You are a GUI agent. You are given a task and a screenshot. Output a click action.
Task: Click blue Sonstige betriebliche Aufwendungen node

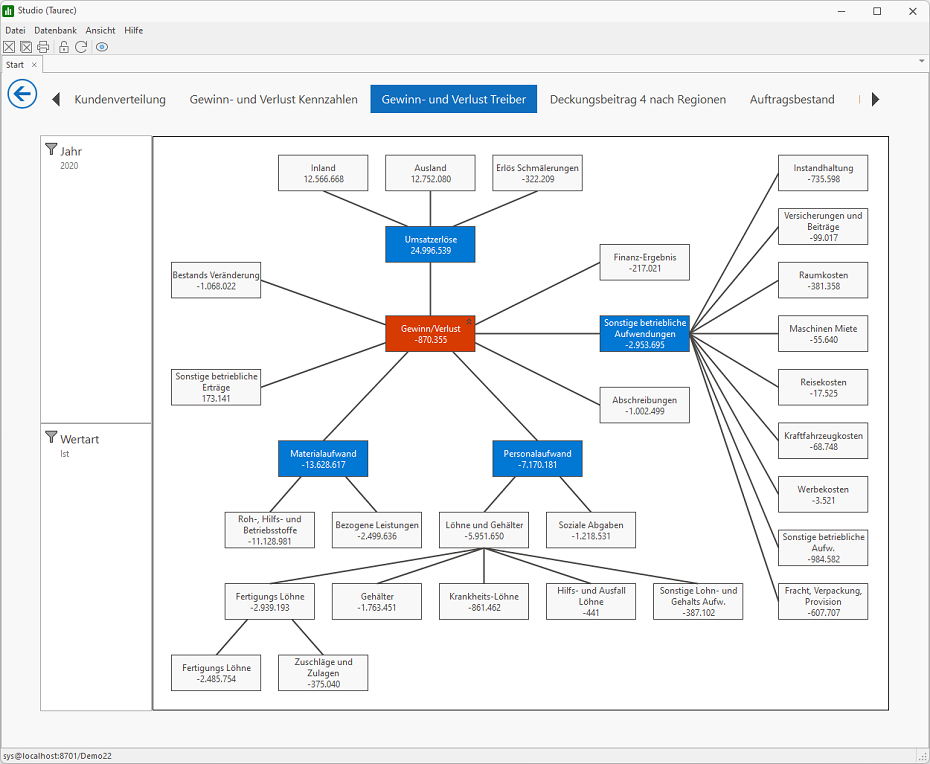coord(645,334)
